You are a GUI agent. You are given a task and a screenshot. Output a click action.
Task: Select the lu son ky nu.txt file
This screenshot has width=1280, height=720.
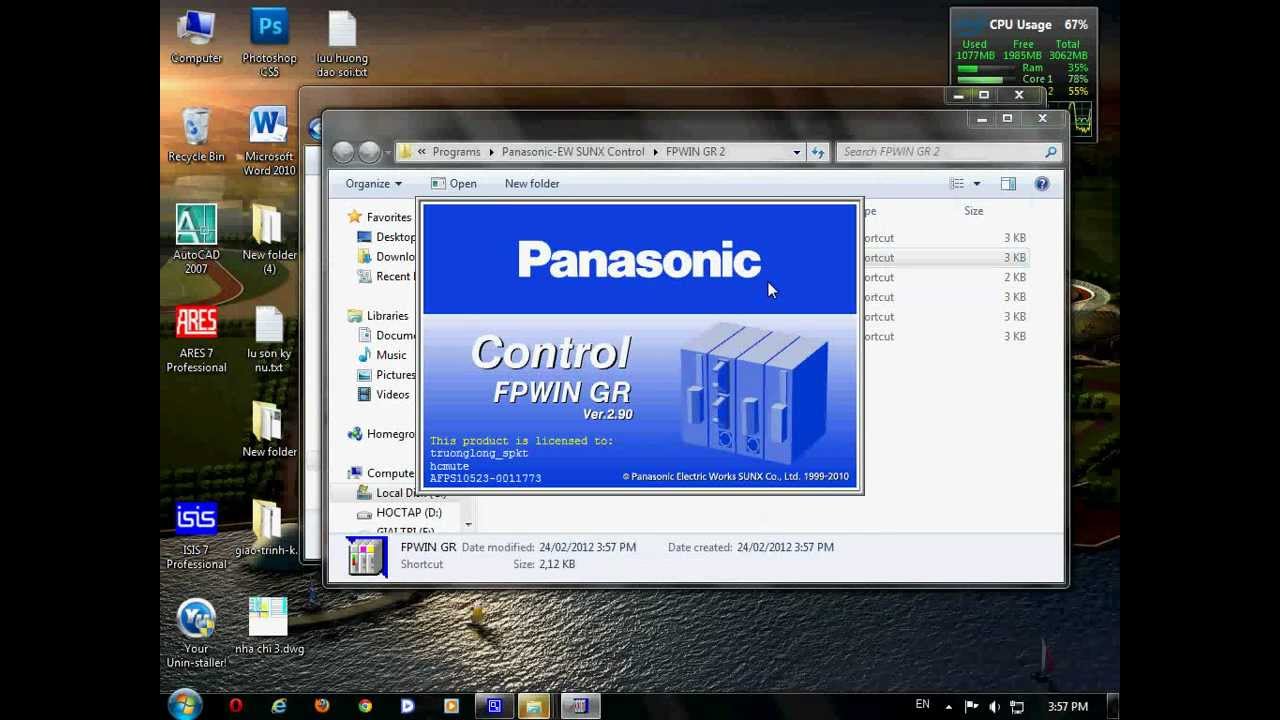click(269, 338)
